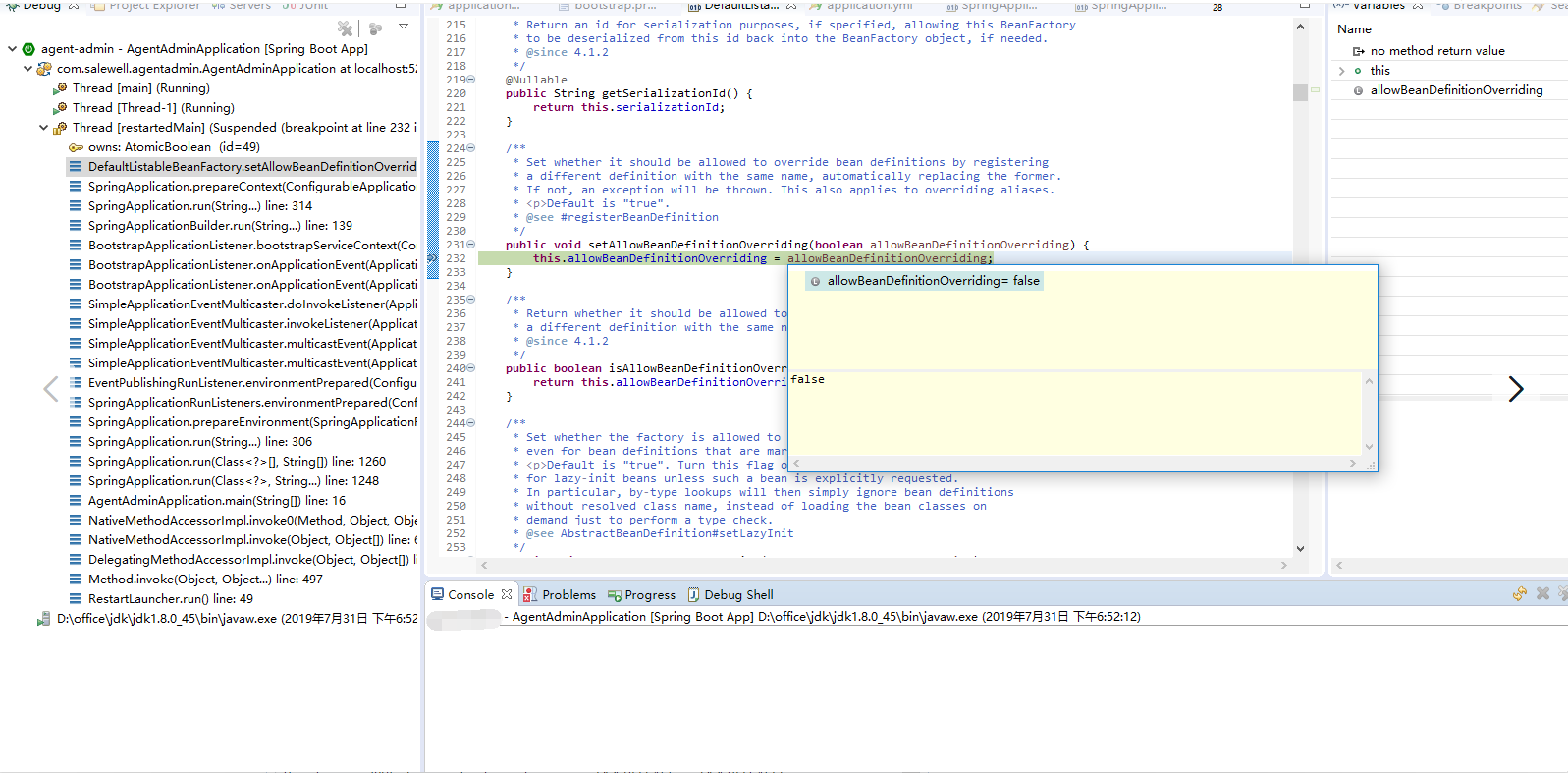Click stack frame icon of SimpleApplicationEventMulticaster.invokeListener
1568x773 pixels.
point(76,324)
